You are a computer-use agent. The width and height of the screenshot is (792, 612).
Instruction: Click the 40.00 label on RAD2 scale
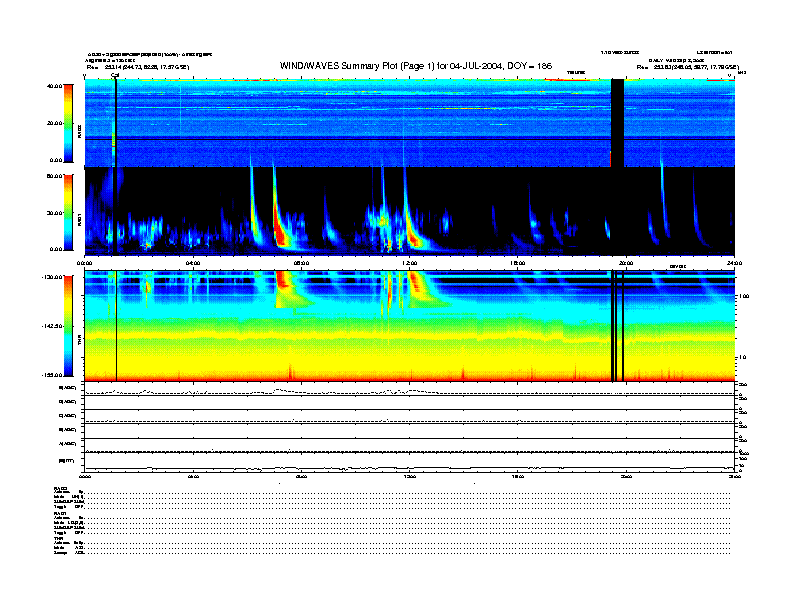(52, 86)
